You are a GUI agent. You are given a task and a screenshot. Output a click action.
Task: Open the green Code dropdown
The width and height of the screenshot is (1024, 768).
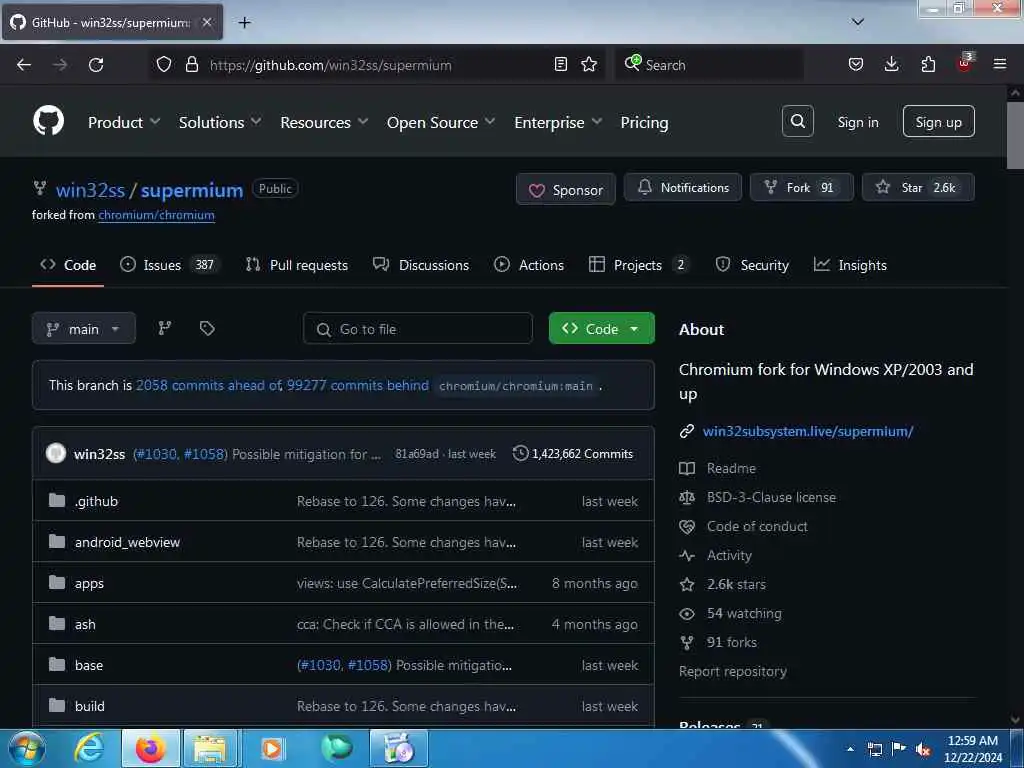click(x=601, y=328)
